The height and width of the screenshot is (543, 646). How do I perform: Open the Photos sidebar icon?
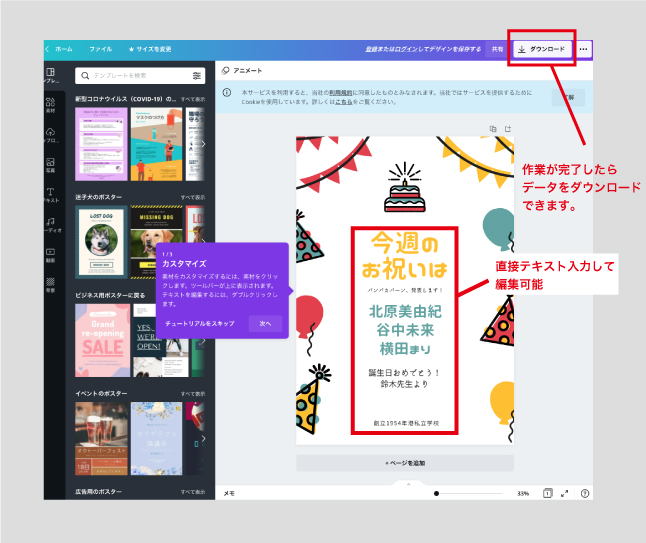click(x=50, y=162)
